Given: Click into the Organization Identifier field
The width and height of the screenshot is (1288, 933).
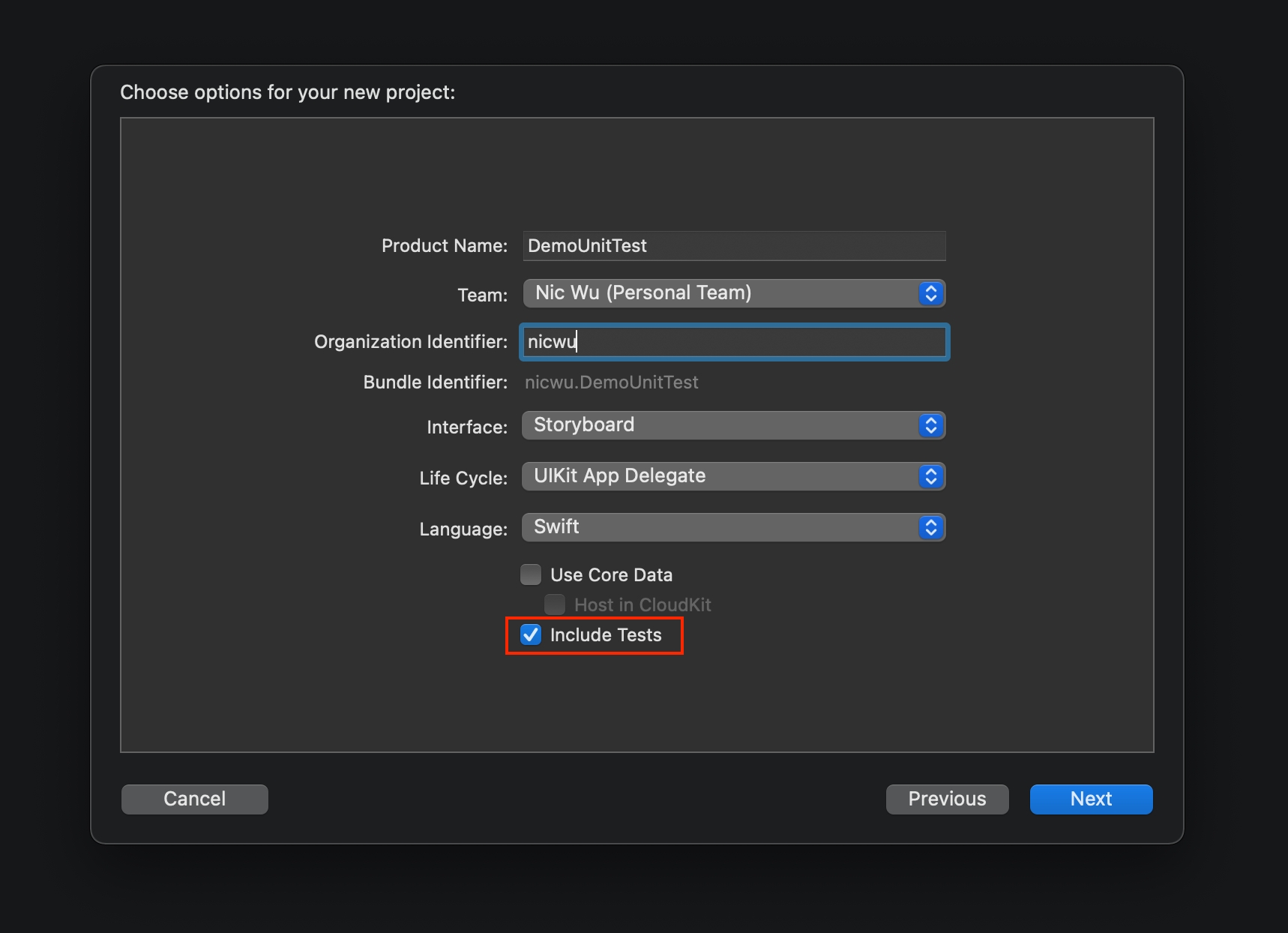Looking at the screenshot, I should [733, 342].
